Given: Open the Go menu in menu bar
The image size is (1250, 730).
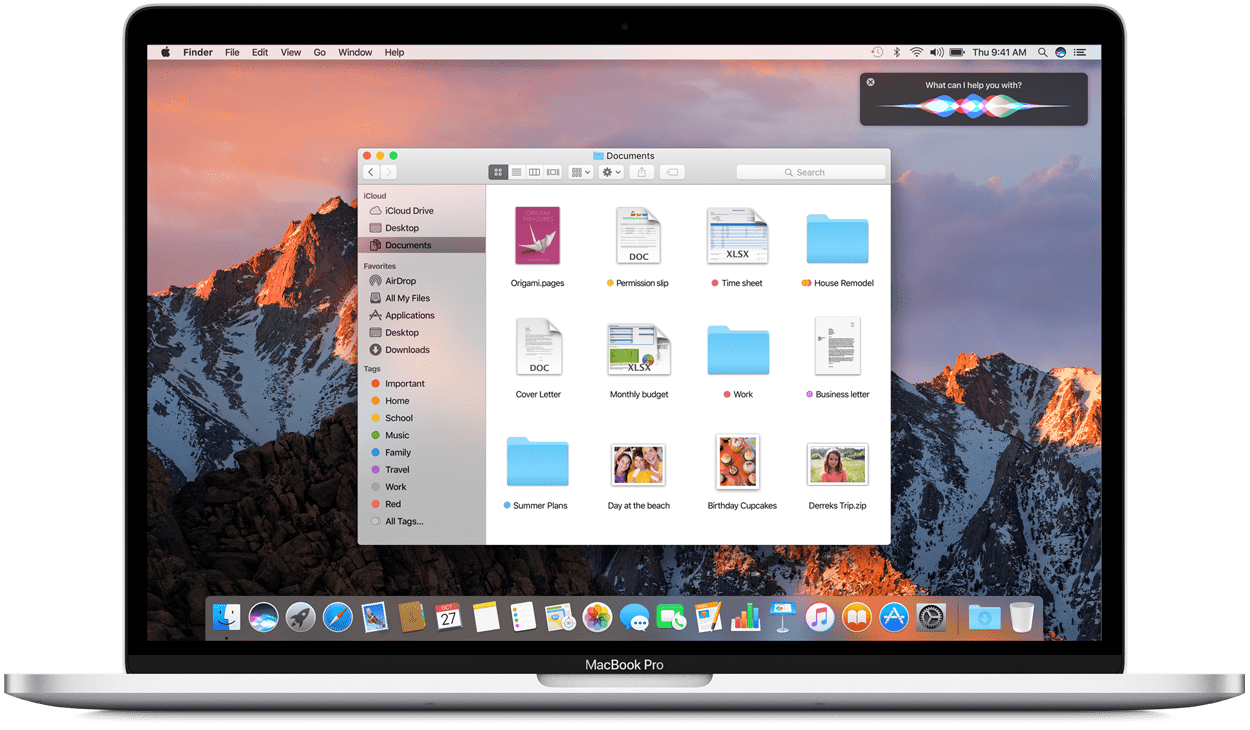Looking at the screenshot, I should [x=320, y=52].
